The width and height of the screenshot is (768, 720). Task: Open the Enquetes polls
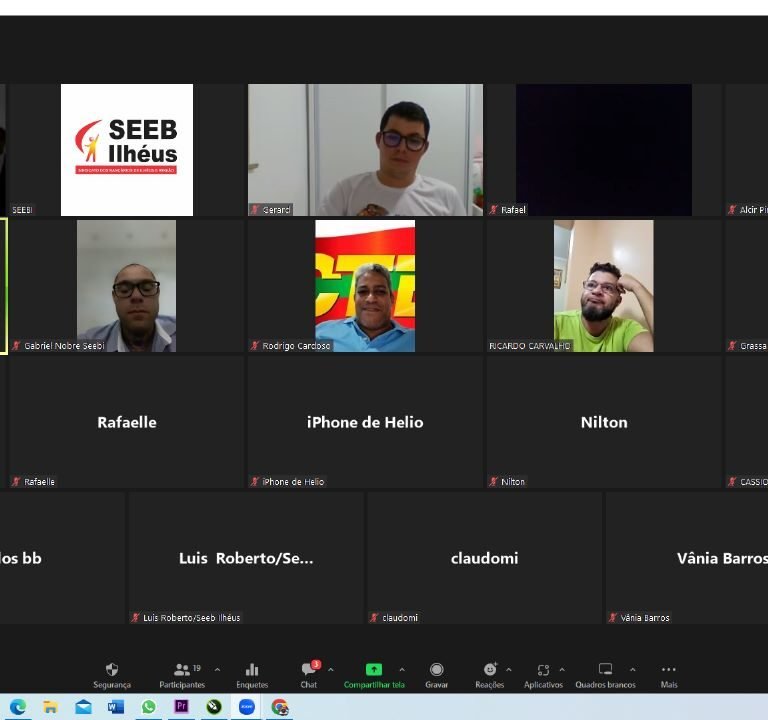click(x=252, y=674)
